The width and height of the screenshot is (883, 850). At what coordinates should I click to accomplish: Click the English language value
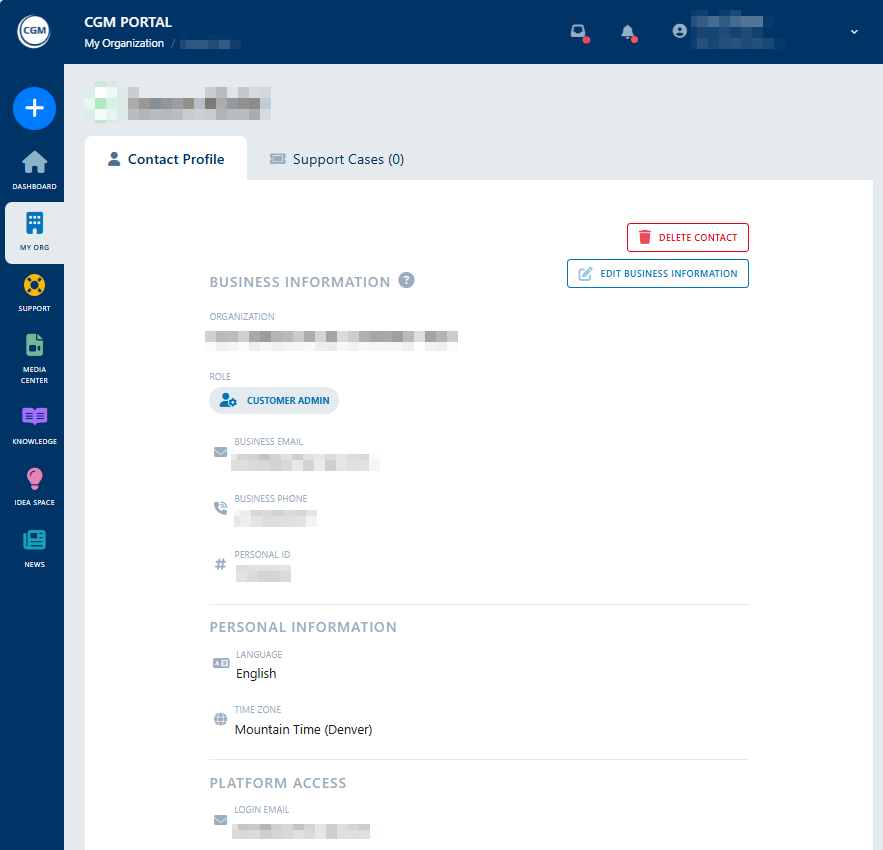(256, 674)
